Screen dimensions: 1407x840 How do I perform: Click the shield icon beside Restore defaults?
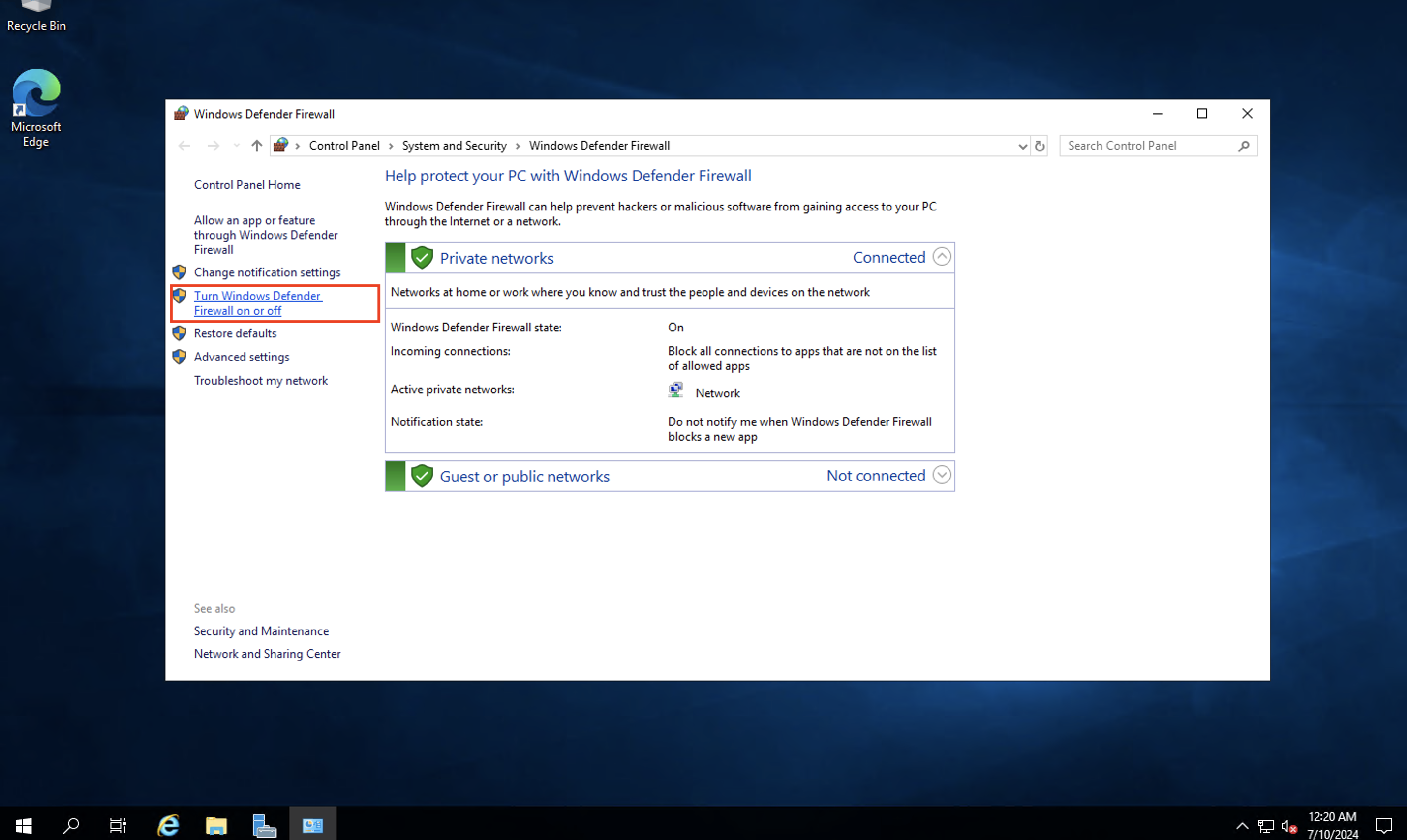pos(180,333)
